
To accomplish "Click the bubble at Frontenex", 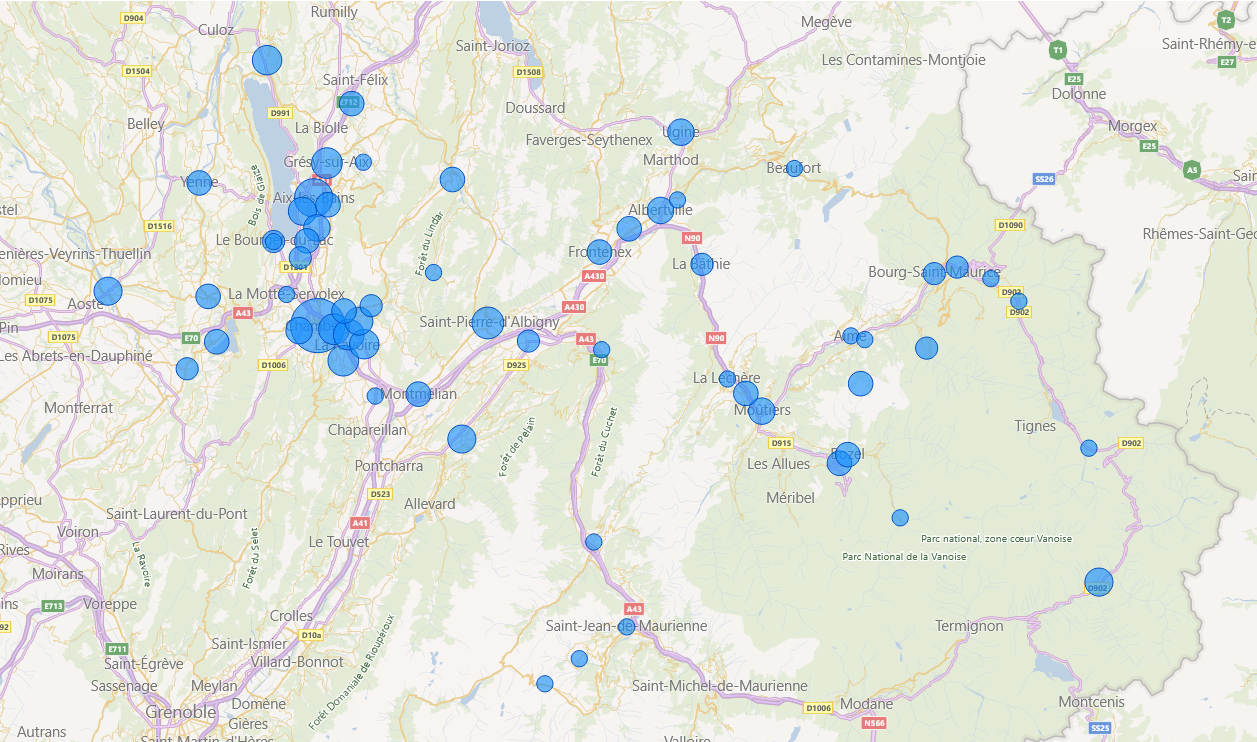I will pos(599,252).
